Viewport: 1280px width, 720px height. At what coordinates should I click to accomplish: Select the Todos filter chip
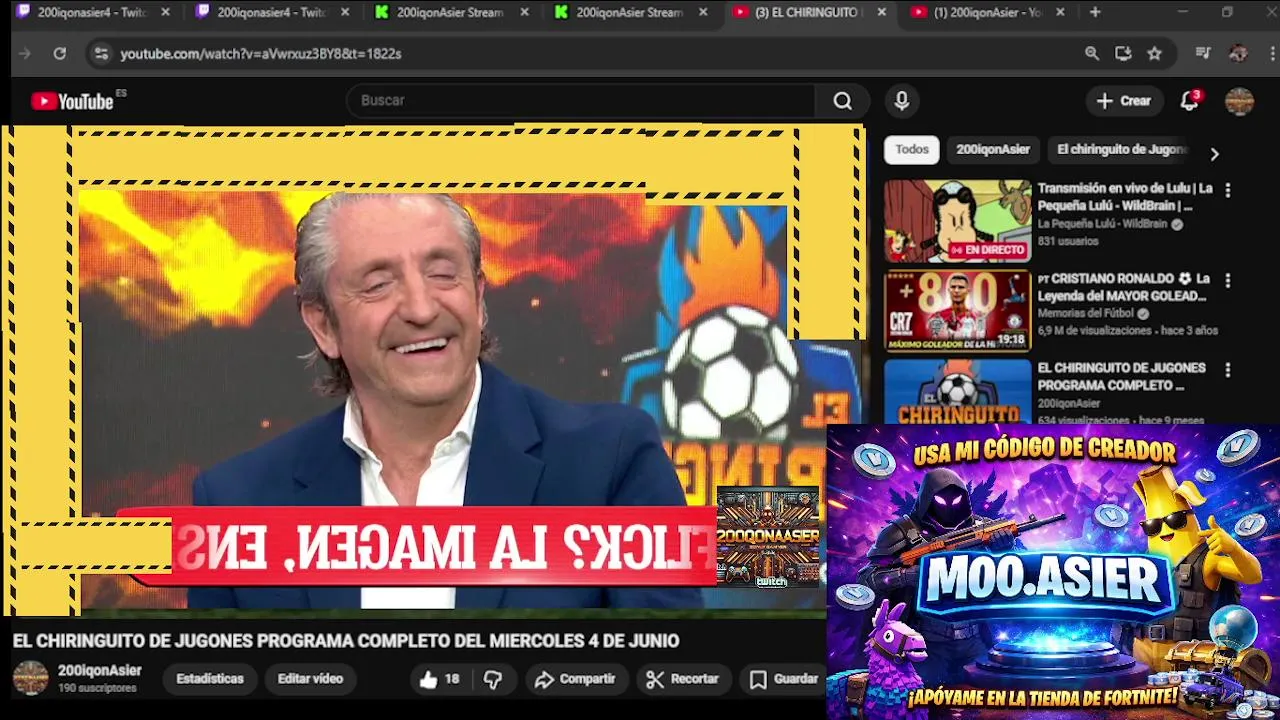[x=912, y=149]
